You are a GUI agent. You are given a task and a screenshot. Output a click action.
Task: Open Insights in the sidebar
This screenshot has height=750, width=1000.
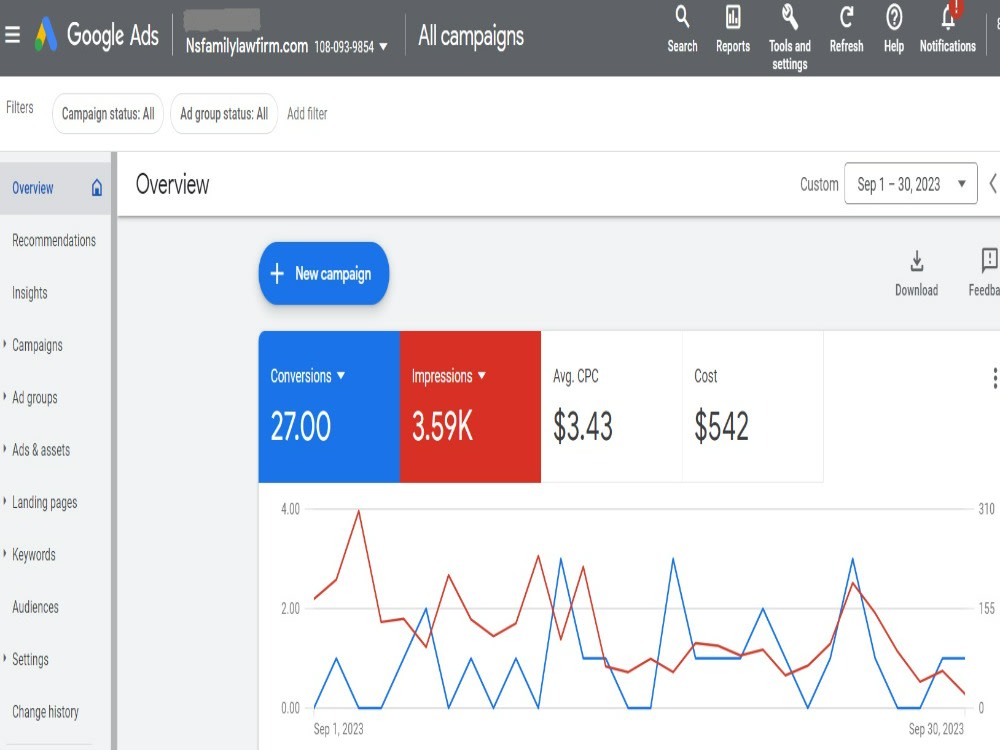29,293
